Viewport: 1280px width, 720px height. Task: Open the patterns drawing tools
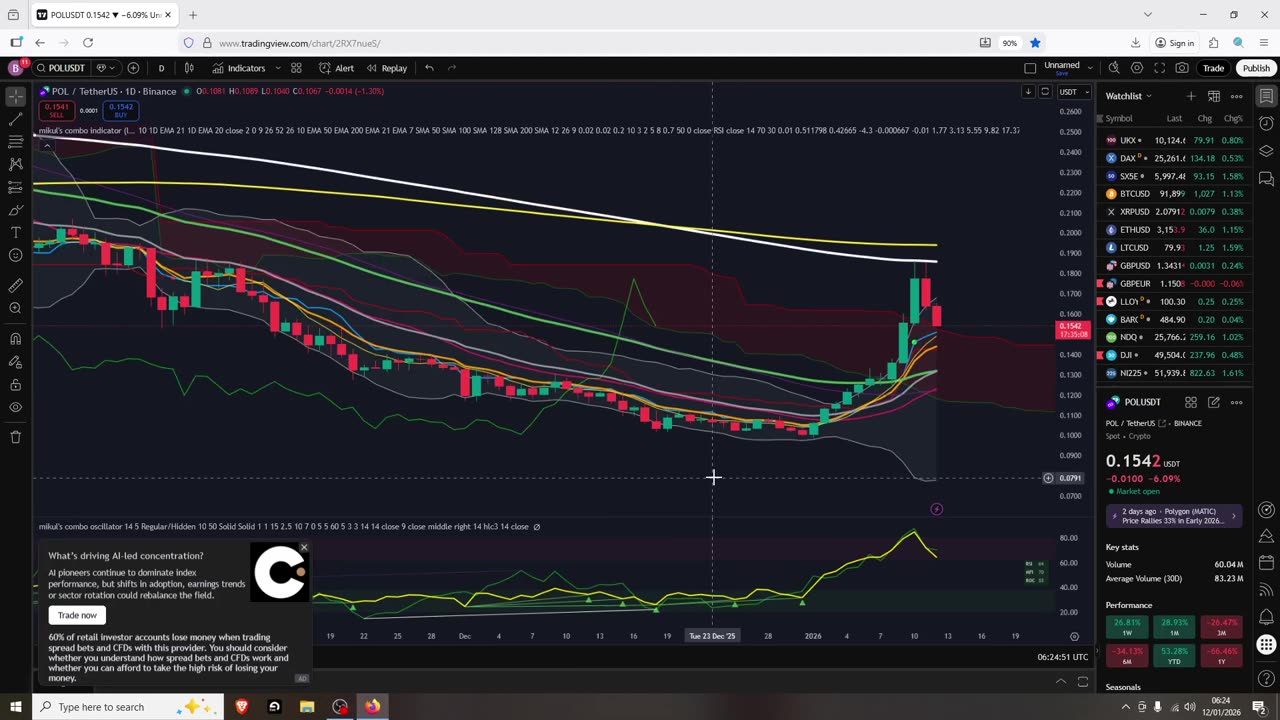(15, 164)
